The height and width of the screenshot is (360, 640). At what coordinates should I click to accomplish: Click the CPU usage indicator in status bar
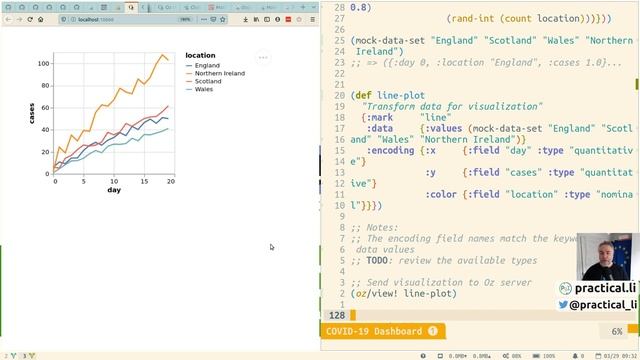pyautogui.click(x=512, y=356)
